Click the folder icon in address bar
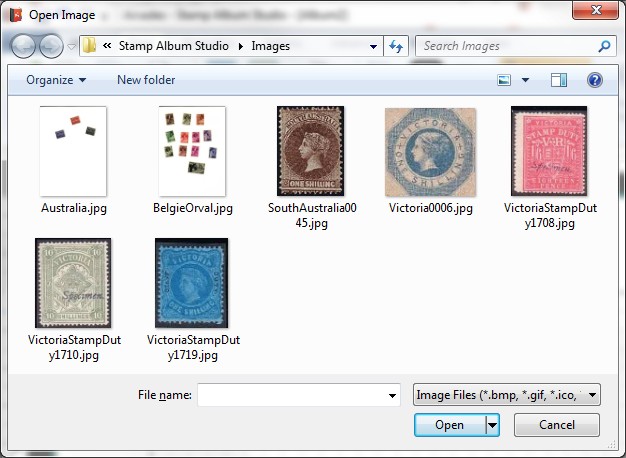 pos(89,46)
